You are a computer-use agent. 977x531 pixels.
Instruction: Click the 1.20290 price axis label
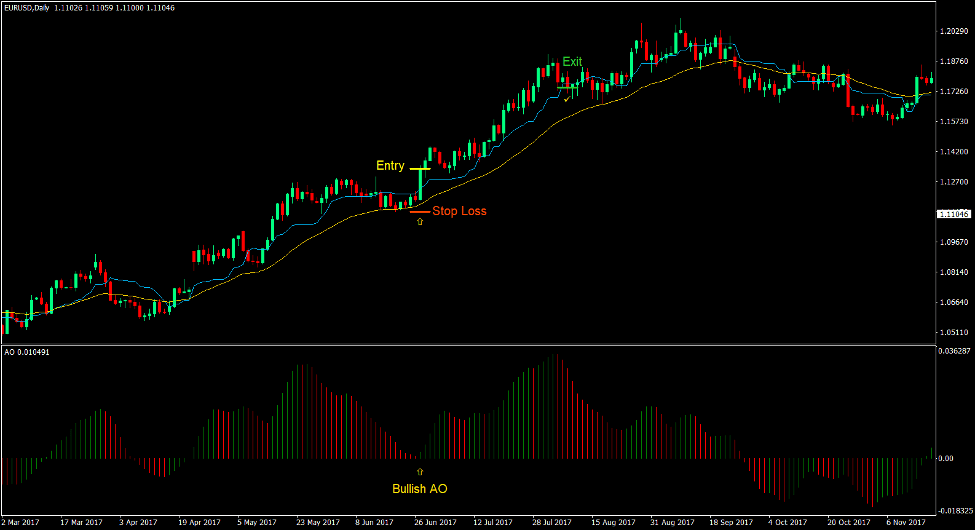tap(954, 31)
